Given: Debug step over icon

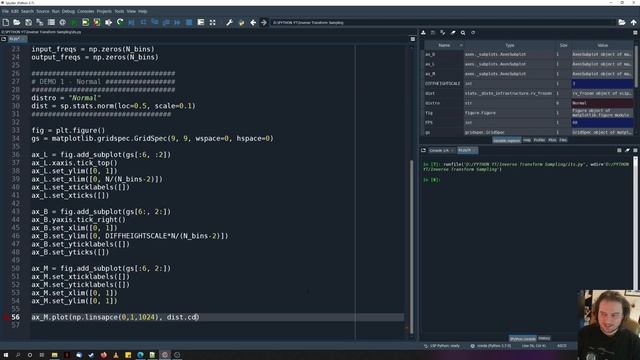Looking at the screenshot, I should click(x=143, y=22).
